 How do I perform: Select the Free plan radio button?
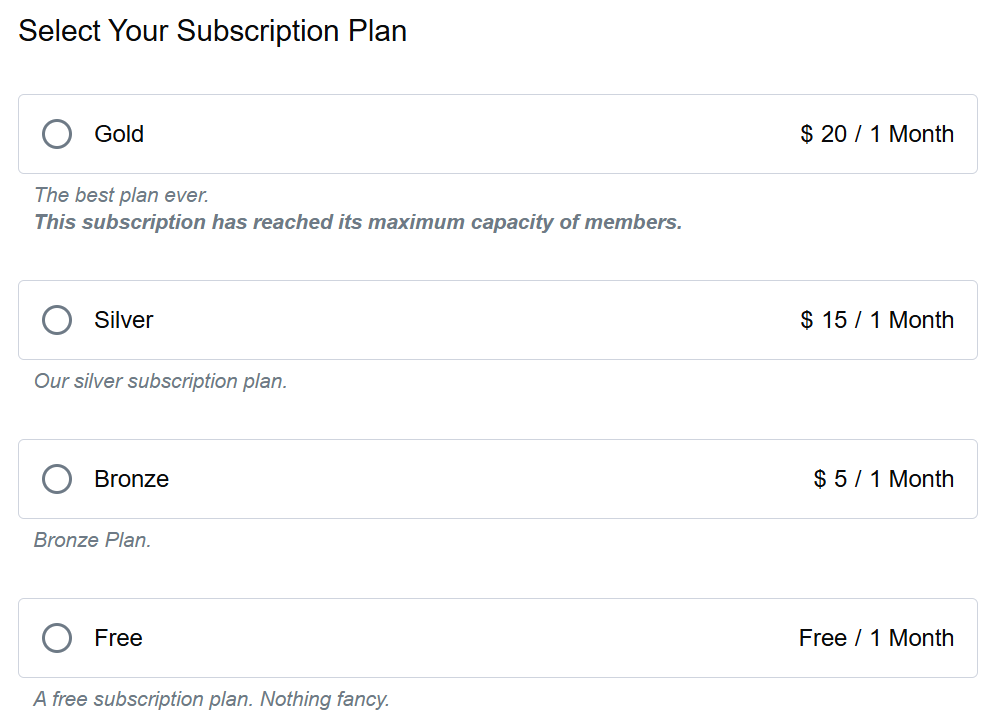[x=57, y=638]
